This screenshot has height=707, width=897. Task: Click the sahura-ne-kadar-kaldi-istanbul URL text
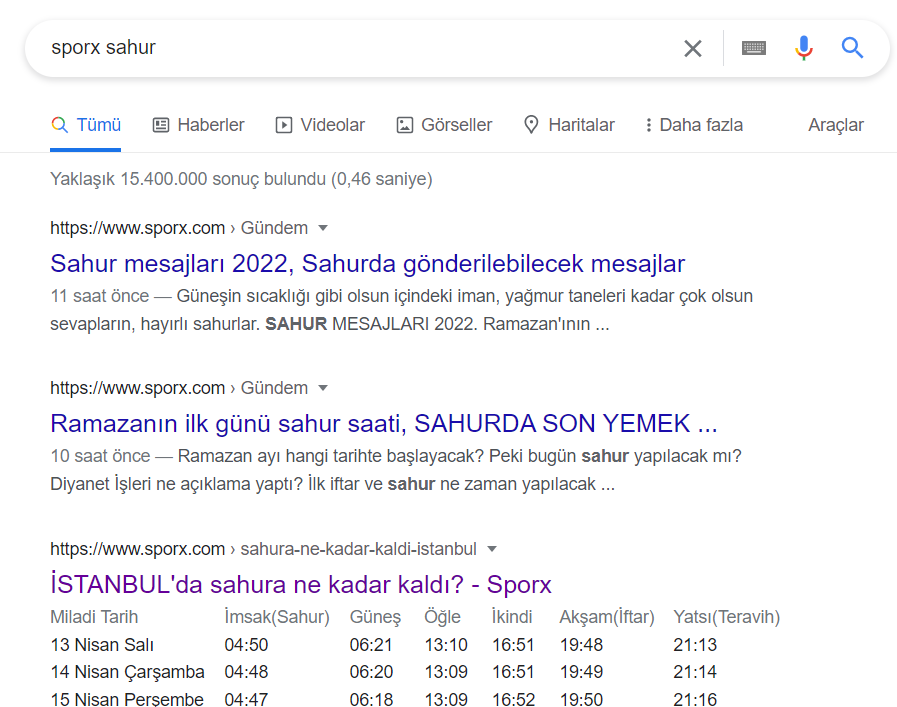263,549
